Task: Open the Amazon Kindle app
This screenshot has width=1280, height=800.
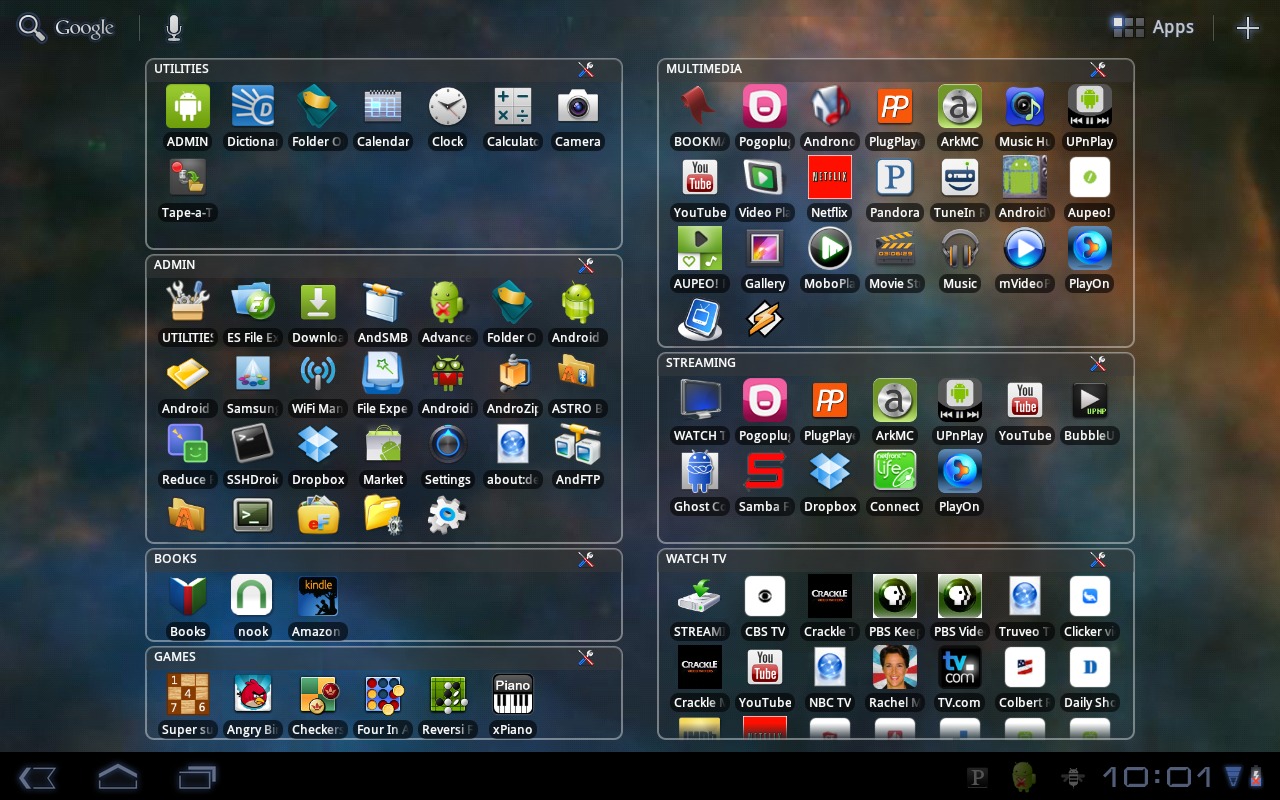Action: pos(318,607)
